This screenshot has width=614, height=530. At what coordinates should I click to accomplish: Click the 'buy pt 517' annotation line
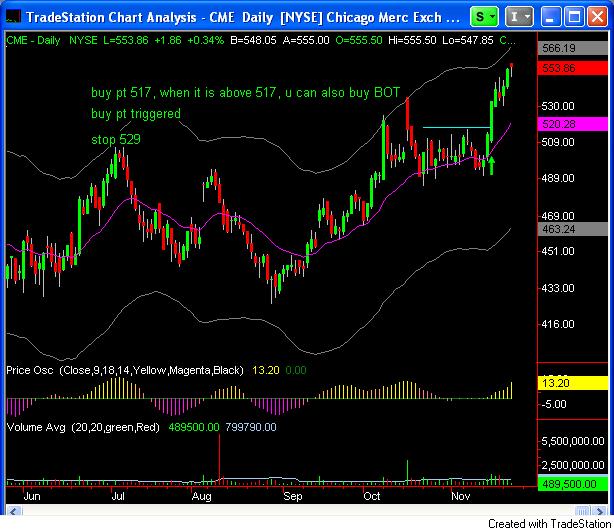tap(246, 92)
